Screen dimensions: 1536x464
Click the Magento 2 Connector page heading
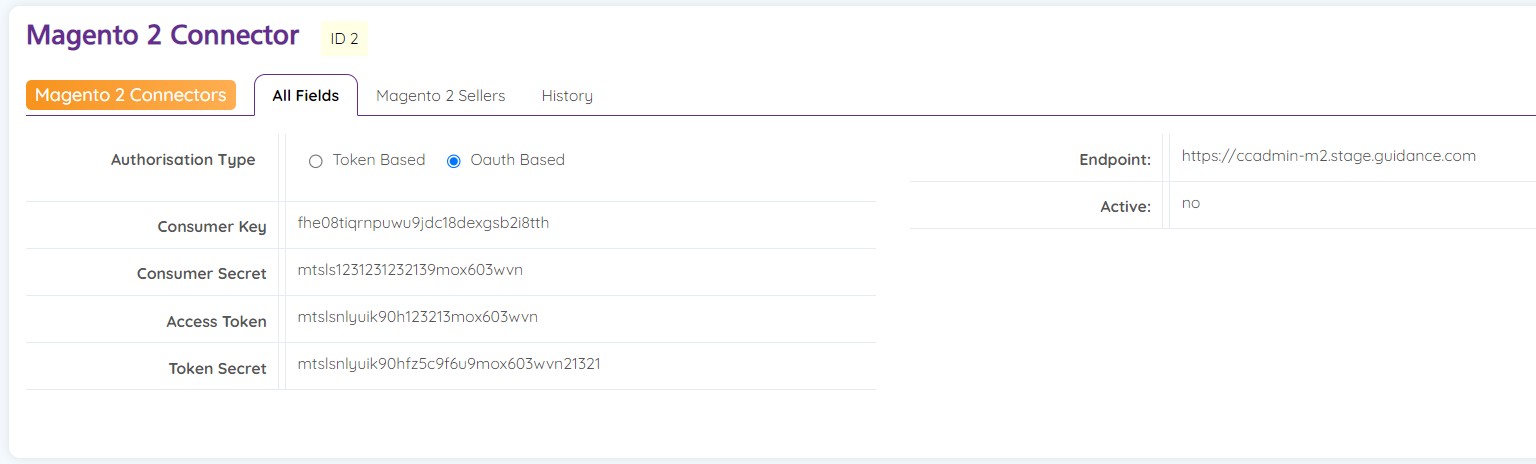(162, 35)
